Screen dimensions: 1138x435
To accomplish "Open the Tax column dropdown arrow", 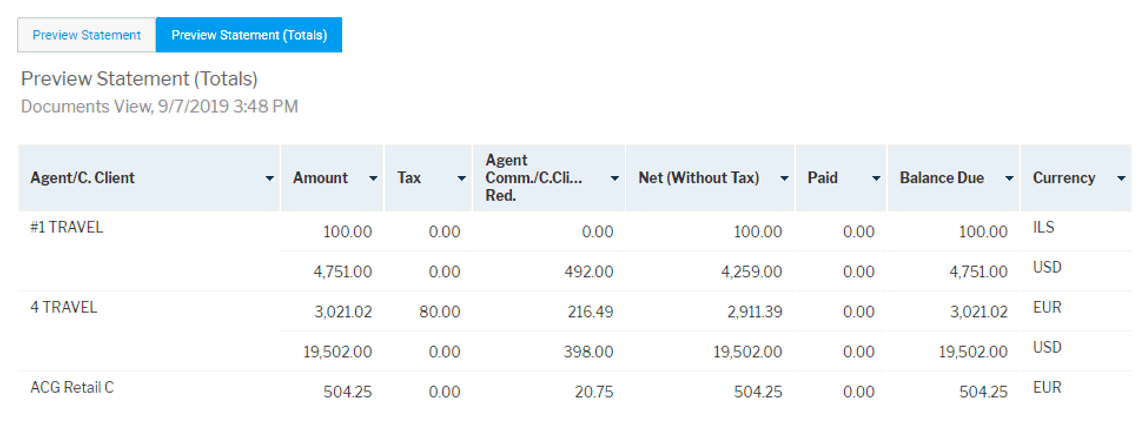I will [x=462, y=179].
